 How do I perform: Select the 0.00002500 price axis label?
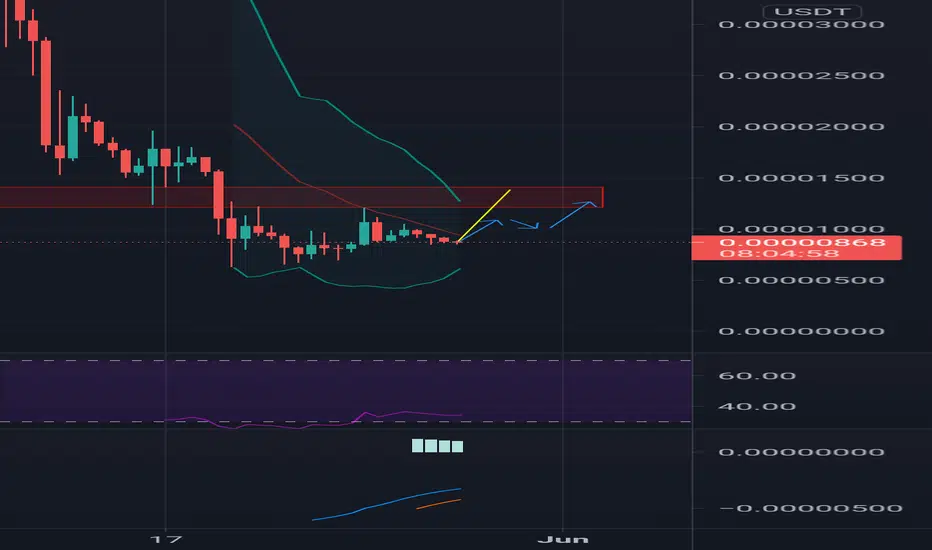point(801,76)
